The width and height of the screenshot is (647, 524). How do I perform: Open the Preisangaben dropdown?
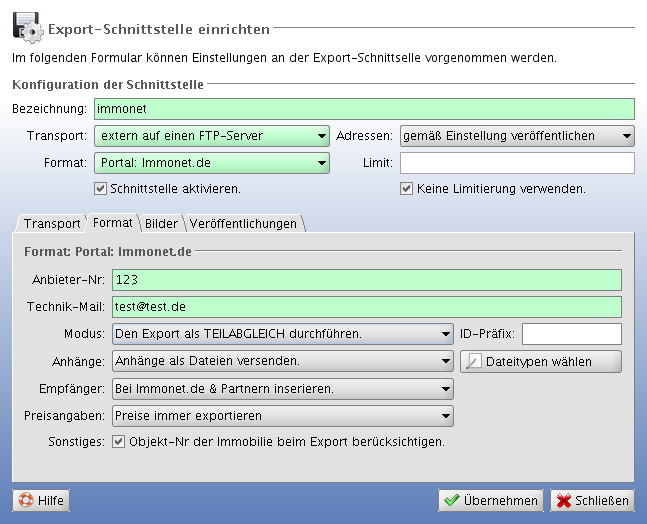tap(282, 415)
